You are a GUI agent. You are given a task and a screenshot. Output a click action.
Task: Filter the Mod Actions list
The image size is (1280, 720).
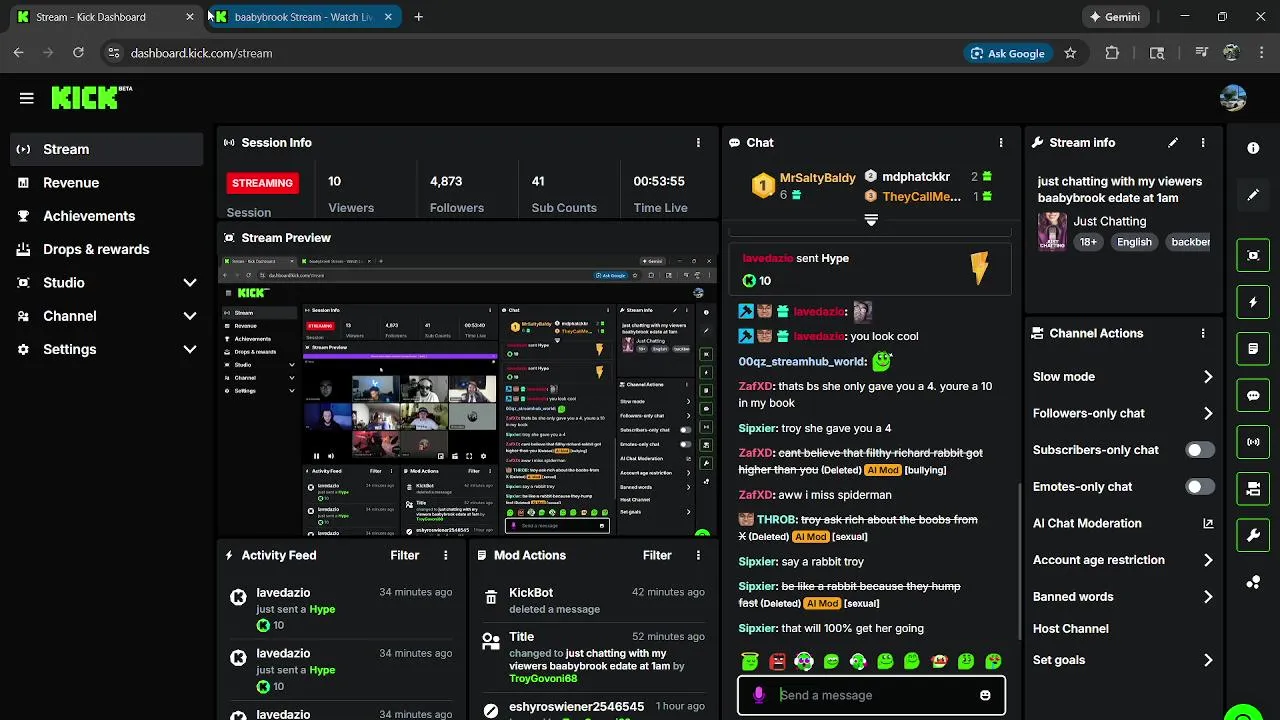pos(657,555)
